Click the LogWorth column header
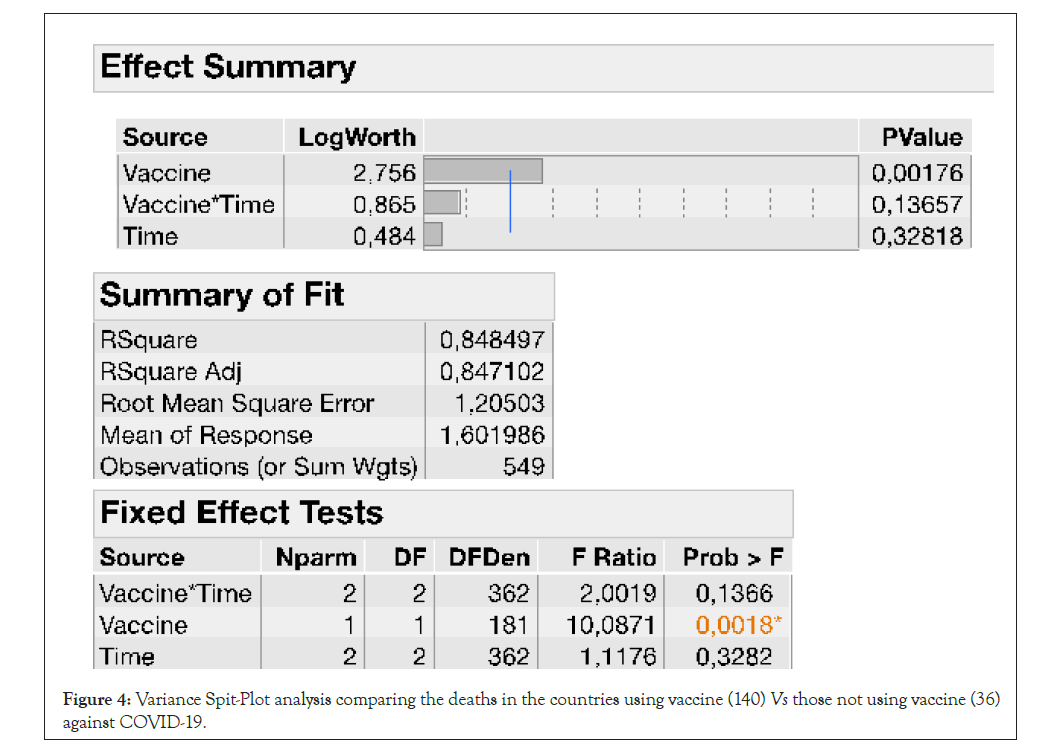This screenshot has width=1045, height=748. pyautogui.click(x=355, y=137)
